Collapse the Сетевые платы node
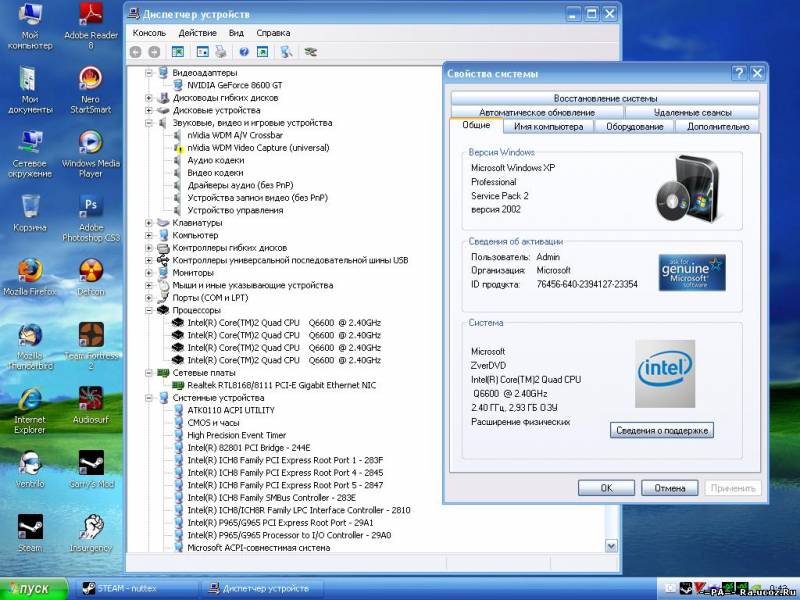The image size is (800, 600). pos(148,373)
